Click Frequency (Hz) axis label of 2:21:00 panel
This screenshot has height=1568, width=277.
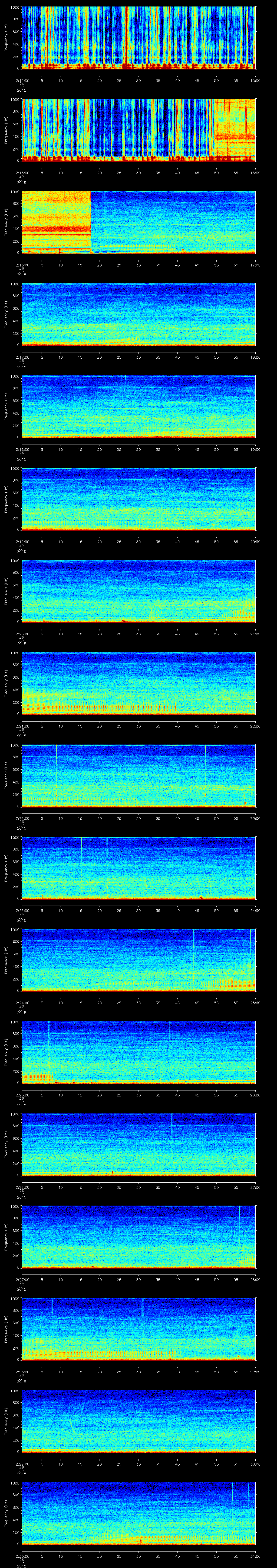[6, 683]
